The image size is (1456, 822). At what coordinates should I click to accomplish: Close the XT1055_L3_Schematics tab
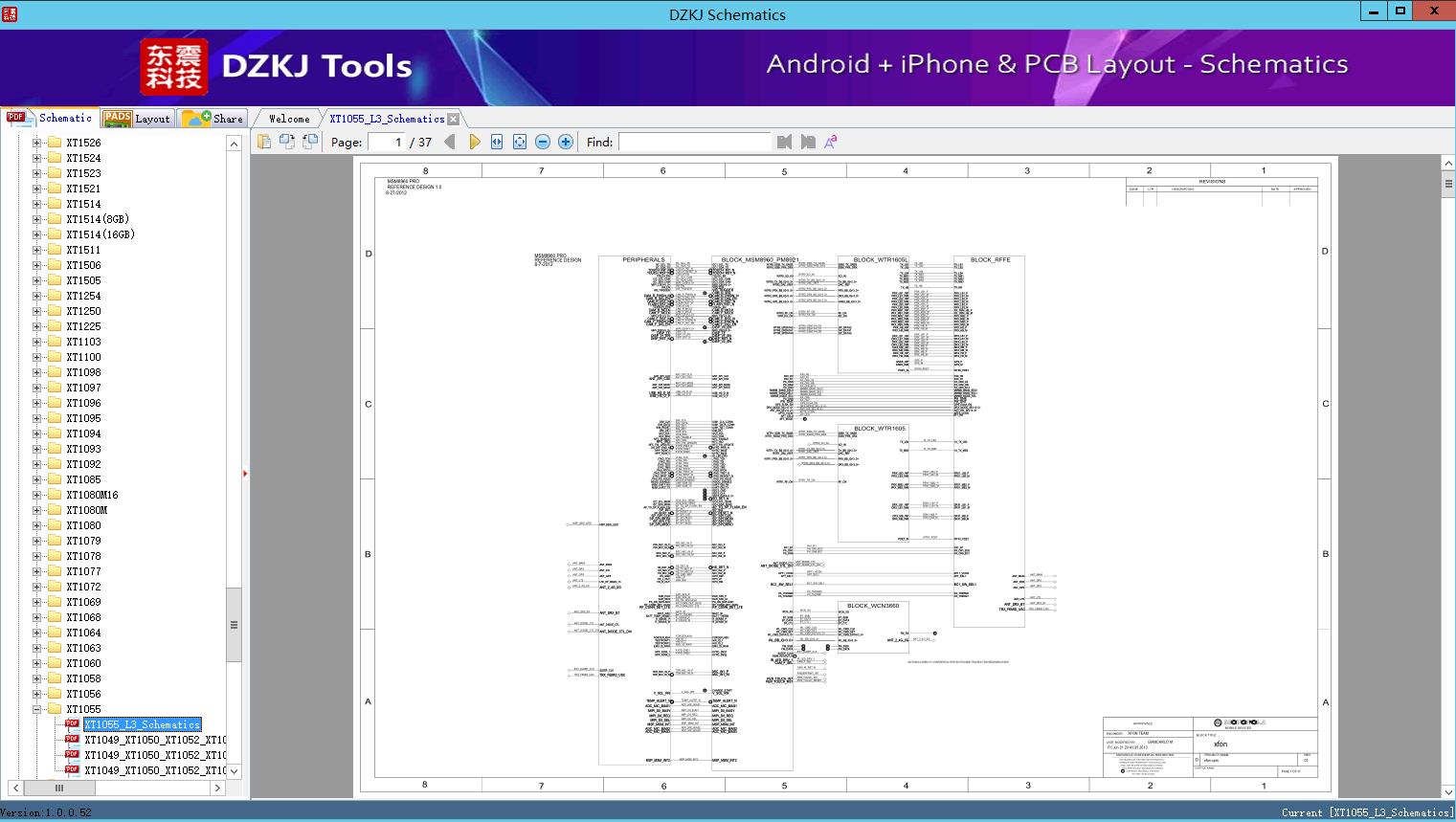[454, 119]
